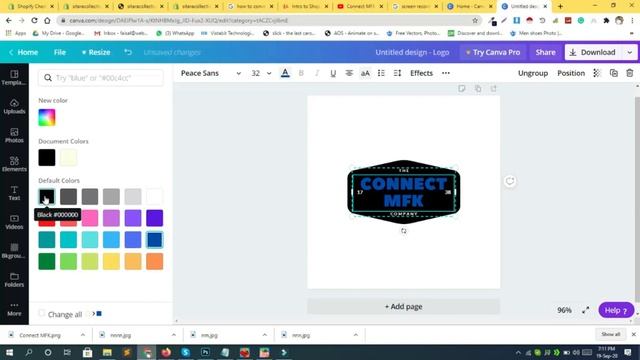Screen dimensions: 640x360
Task: Open the 96% zoom level menu
Action: click(x=564, y=310)
